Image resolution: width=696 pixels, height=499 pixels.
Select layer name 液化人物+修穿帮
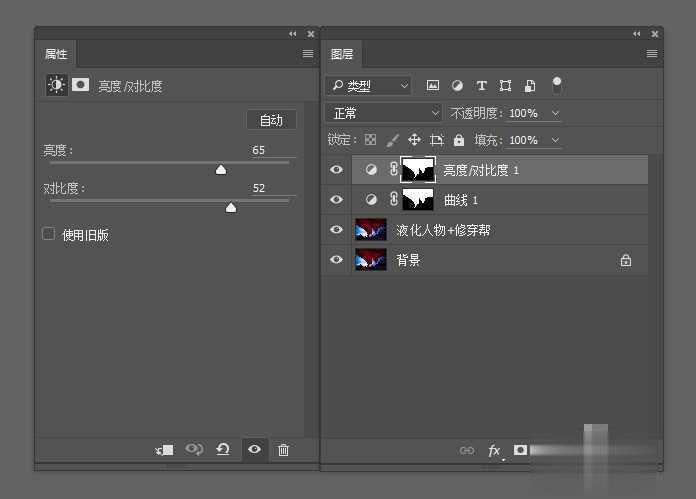click(x=443, y=230)
